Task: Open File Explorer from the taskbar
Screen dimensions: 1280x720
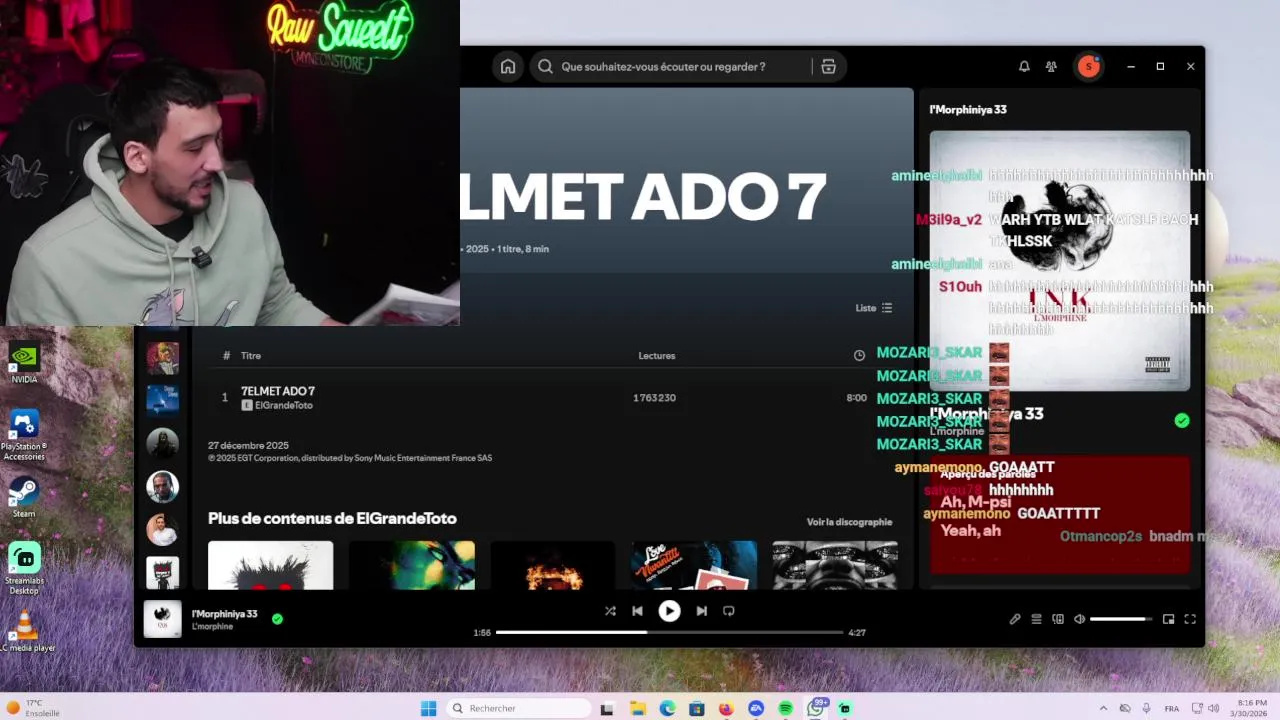Action: [x=637, y=709]
